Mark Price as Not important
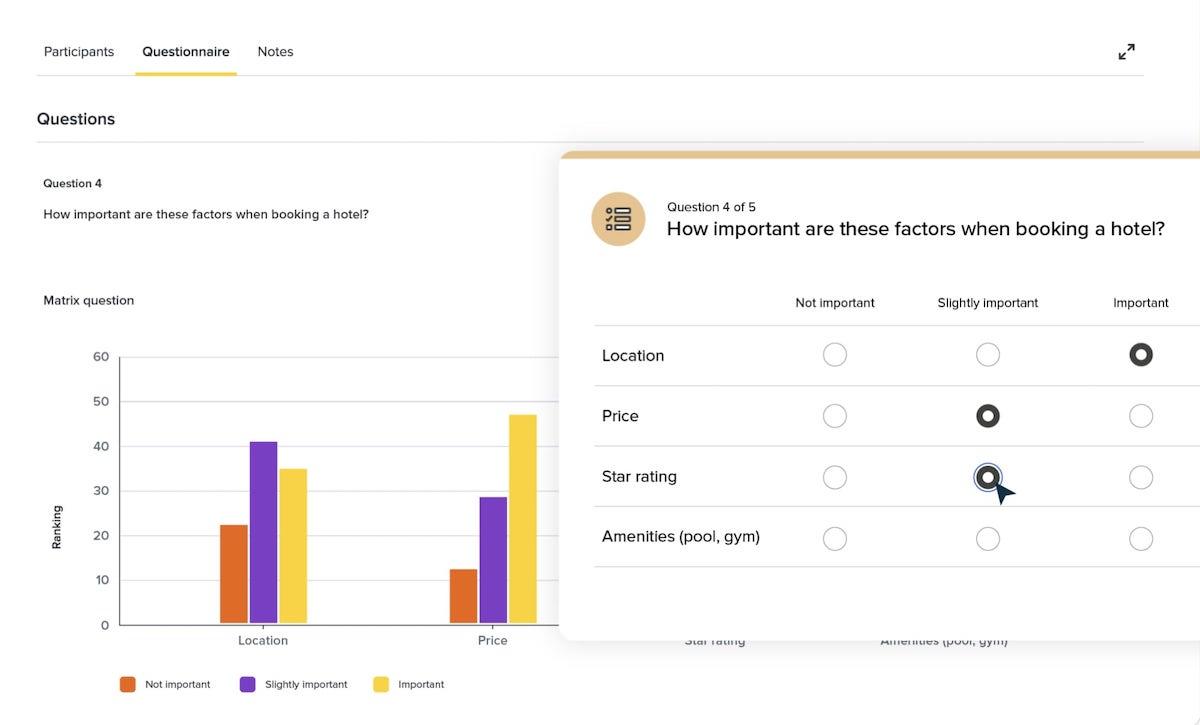1200x725 pixels. [834, 416]
